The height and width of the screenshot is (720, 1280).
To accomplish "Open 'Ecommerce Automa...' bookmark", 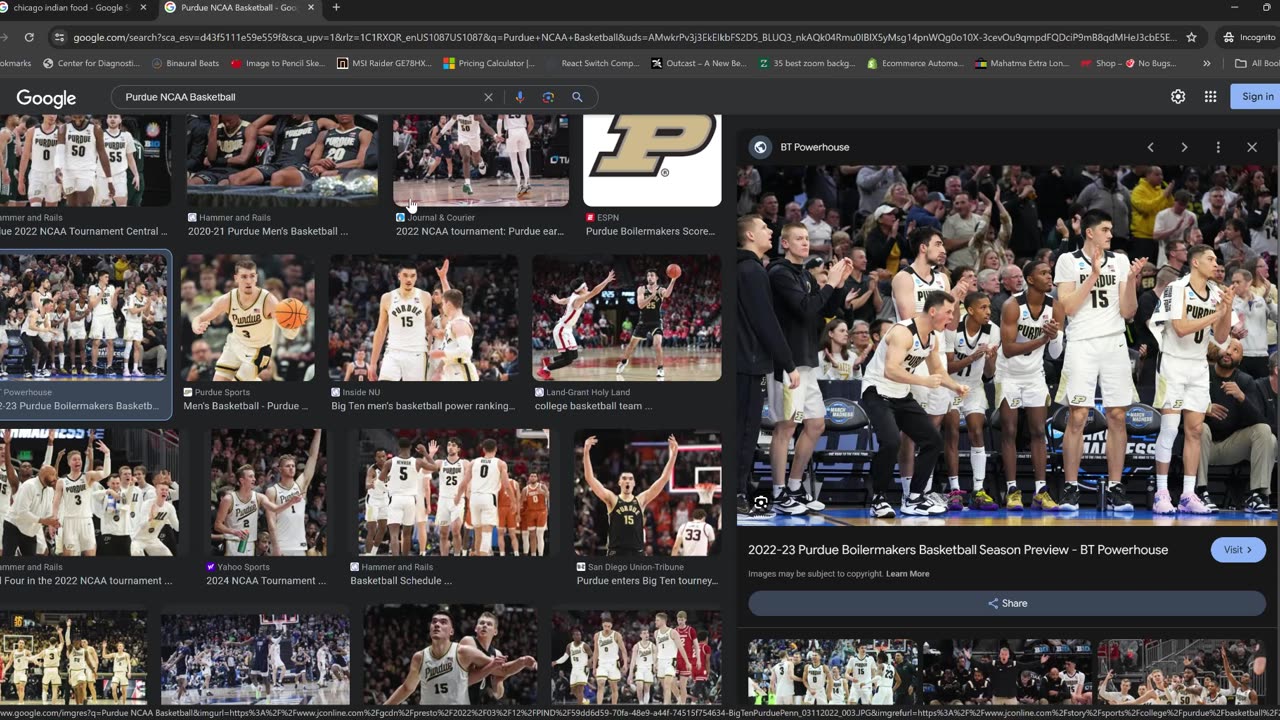I will 914,63.
